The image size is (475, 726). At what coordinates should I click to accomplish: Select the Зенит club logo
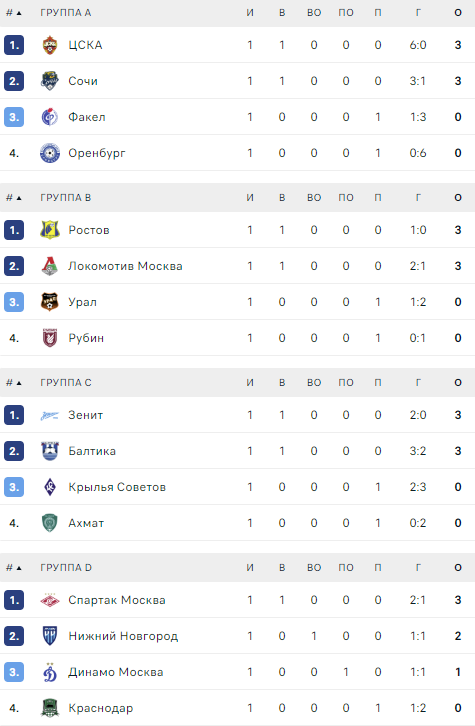click(x=50, y=415)
